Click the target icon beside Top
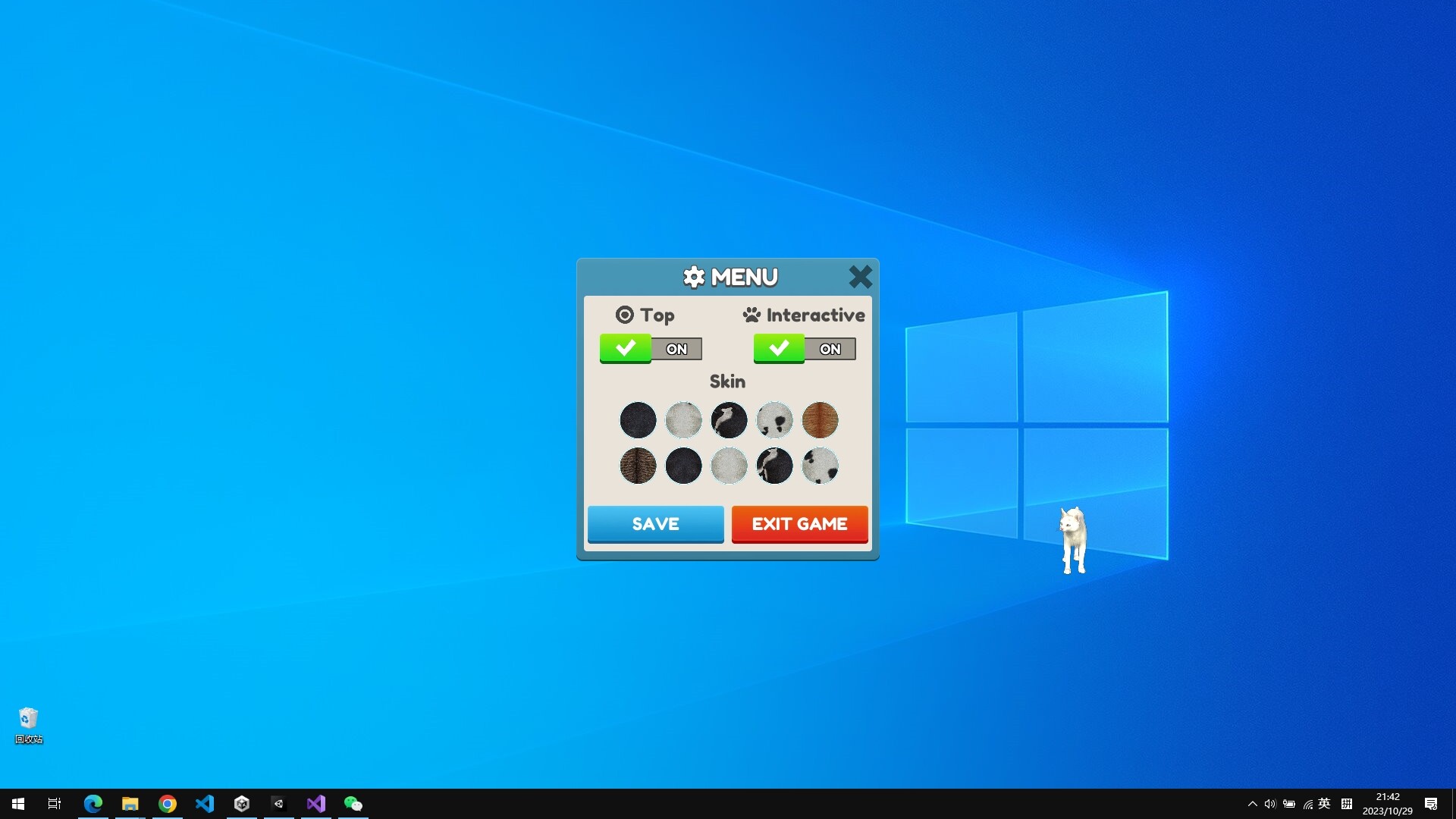1456x819 pixels. pyautogui.click(x=624, y=315)
